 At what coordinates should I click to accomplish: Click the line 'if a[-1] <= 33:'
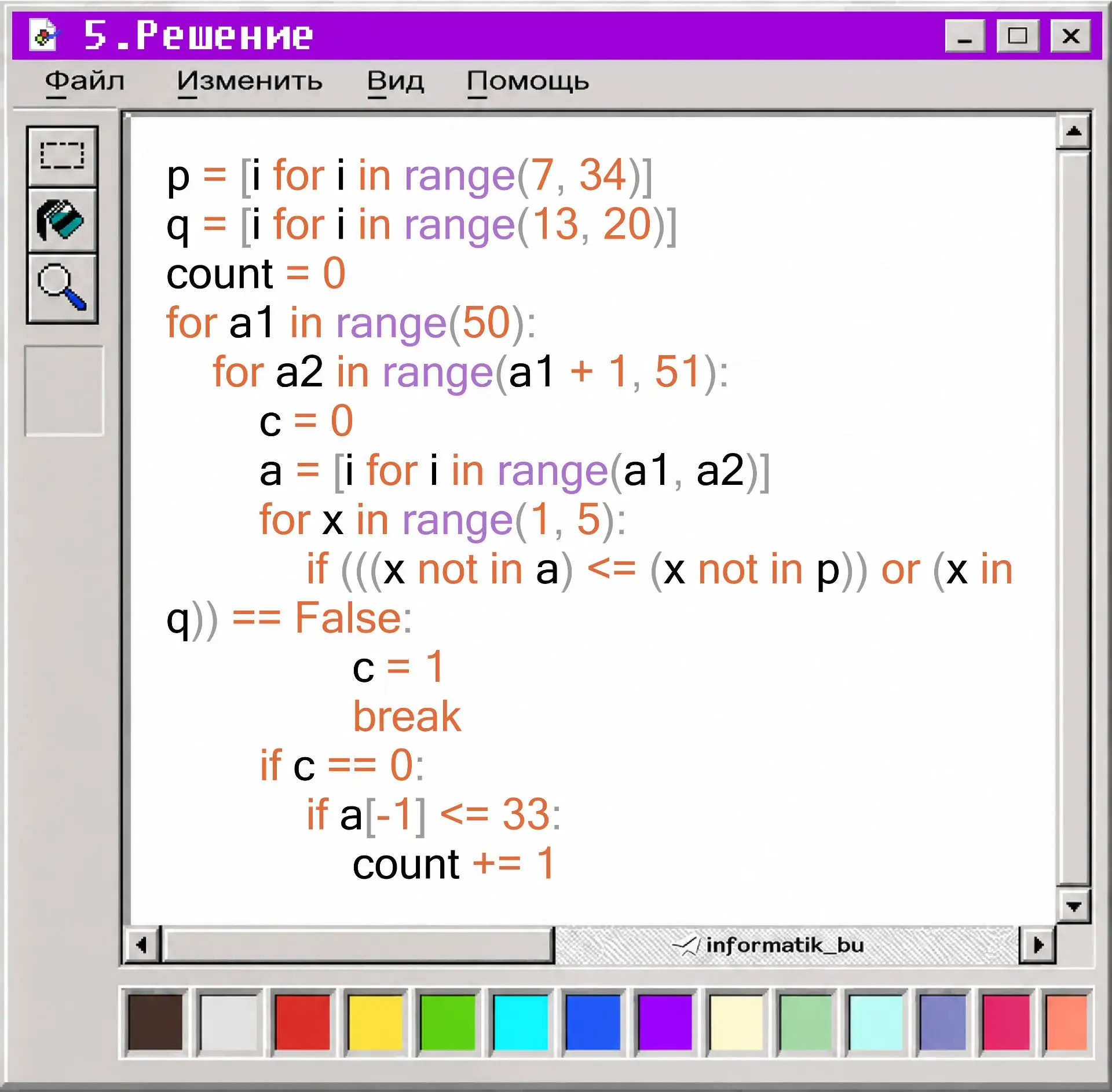pyautogui.click(x=434, y=815)
